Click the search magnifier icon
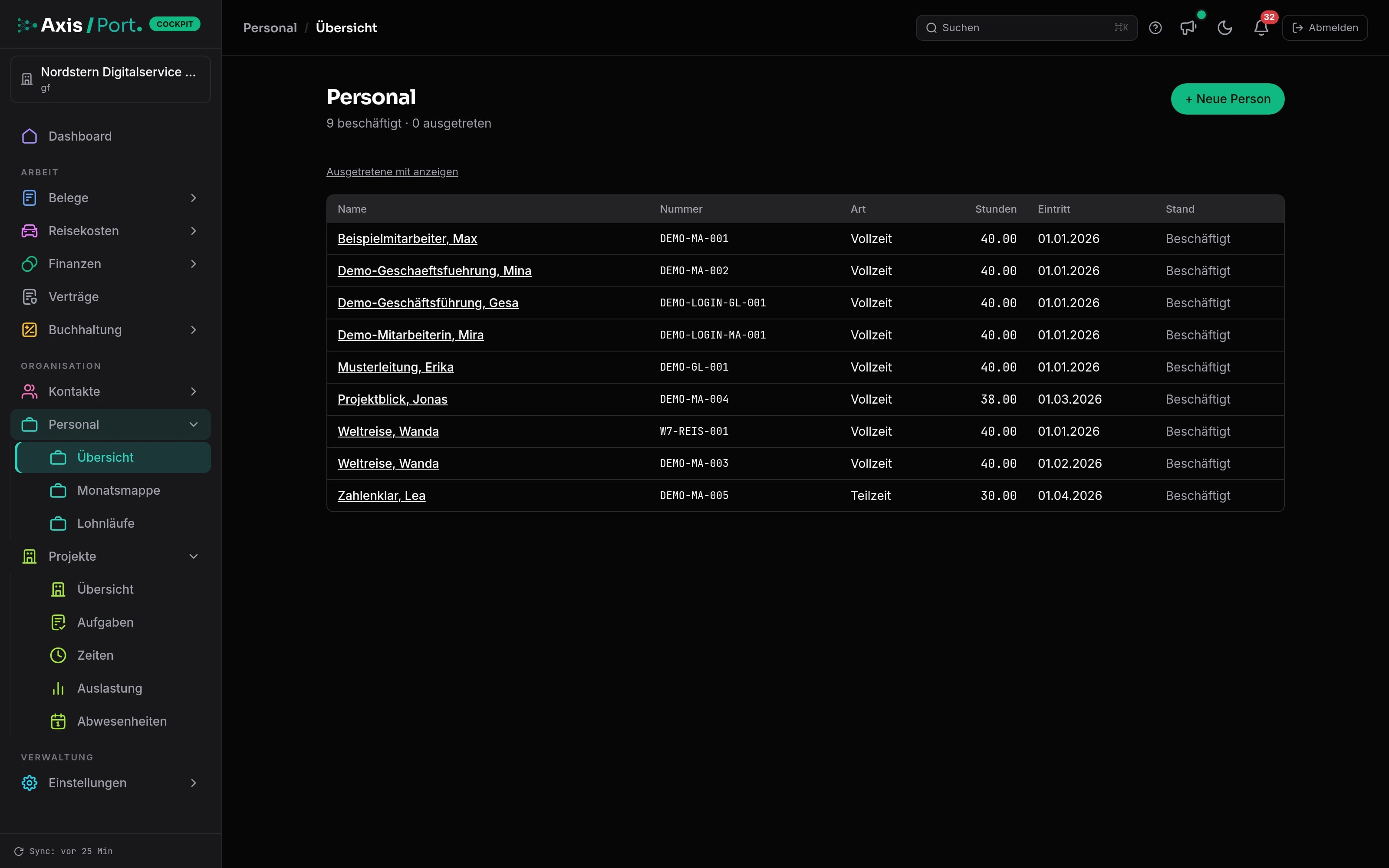 click(931, 27)
